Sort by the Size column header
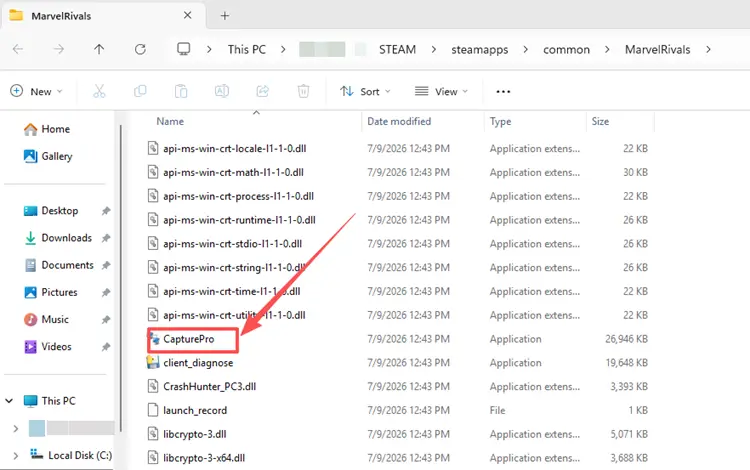The height and width of the screenshot is (470, 750). [600, 121]
